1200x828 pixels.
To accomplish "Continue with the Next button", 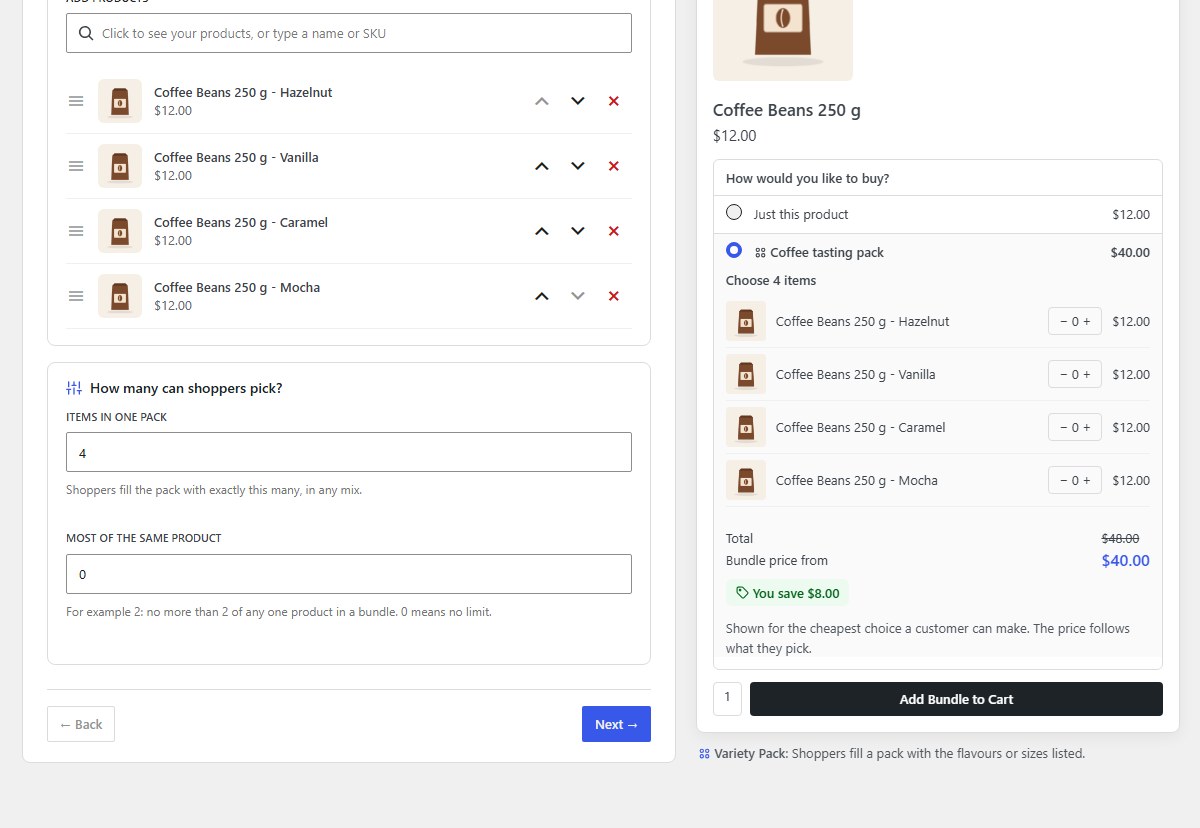I will click(616, 724).
